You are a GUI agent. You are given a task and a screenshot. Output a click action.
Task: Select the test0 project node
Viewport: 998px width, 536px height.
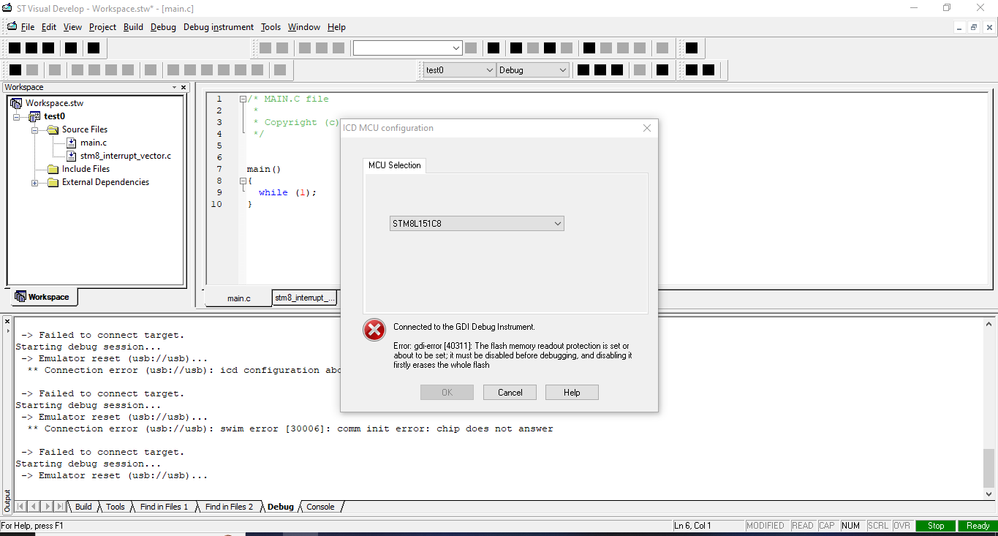[54, 116]
